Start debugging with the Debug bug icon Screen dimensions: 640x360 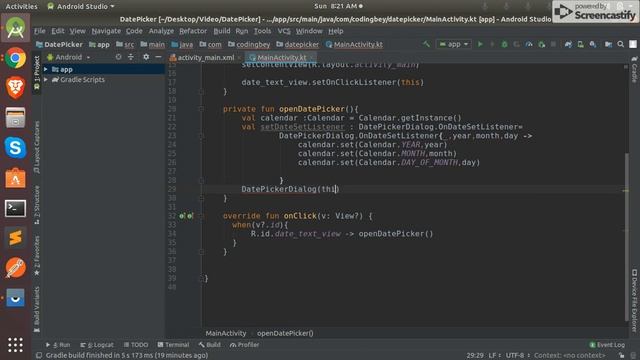(x=504, y=44)
